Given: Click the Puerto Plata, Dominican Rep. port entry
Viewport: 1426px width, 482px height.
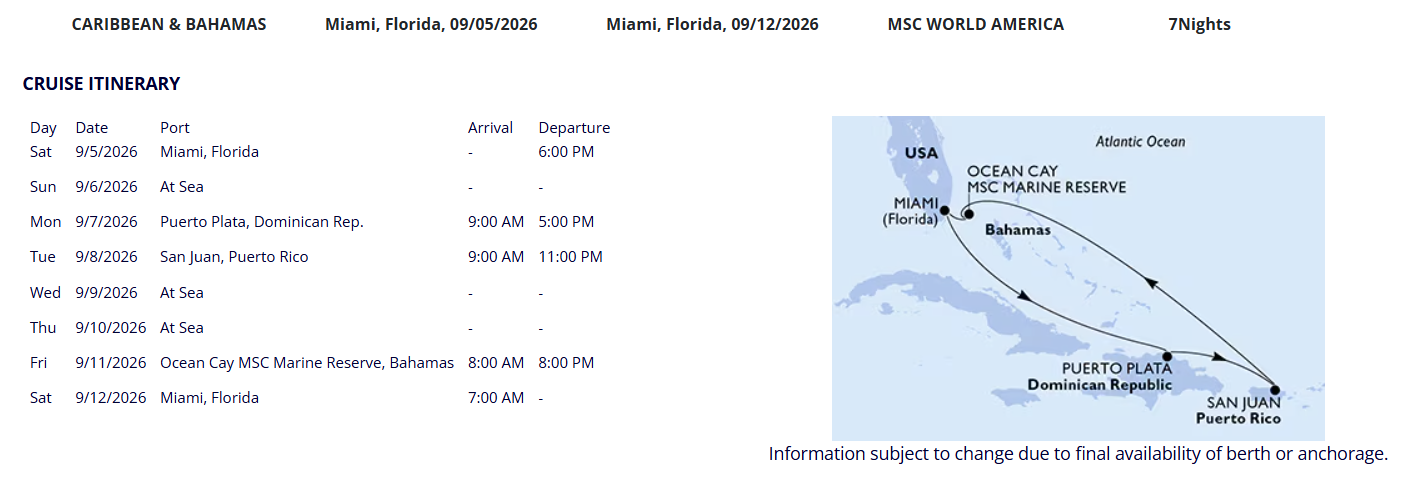Looking at the screenshot, I should pyautogui.click(x=261, y=222).
